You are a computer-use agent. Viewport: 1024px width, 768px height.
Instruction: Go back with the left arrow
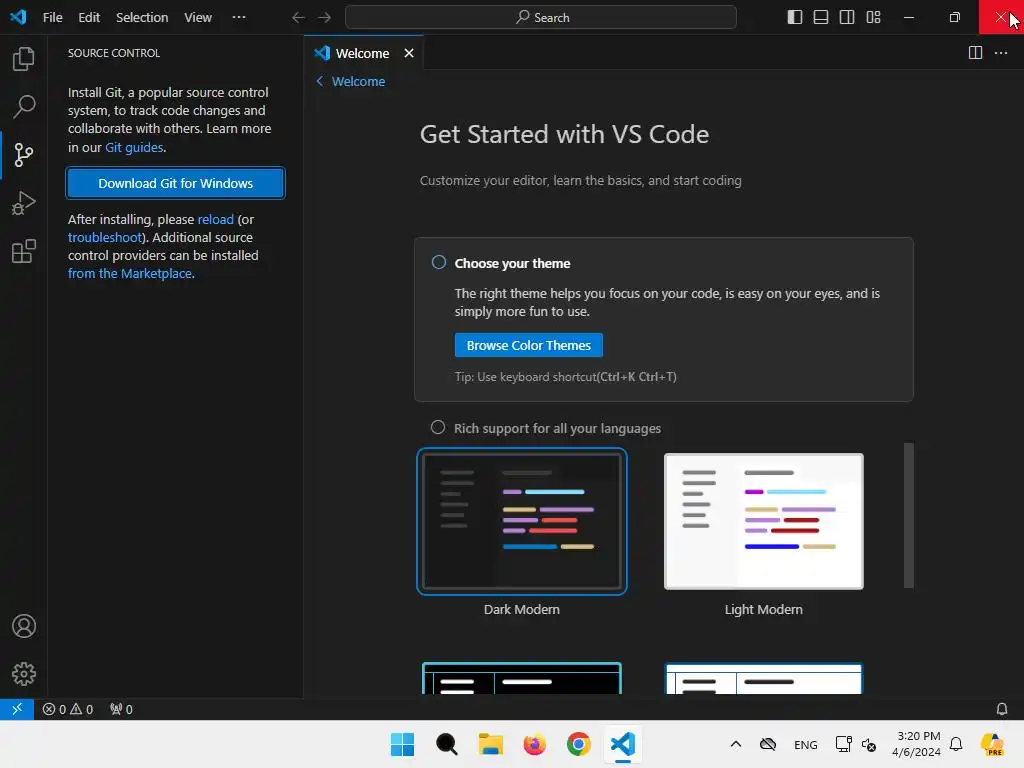298,18
